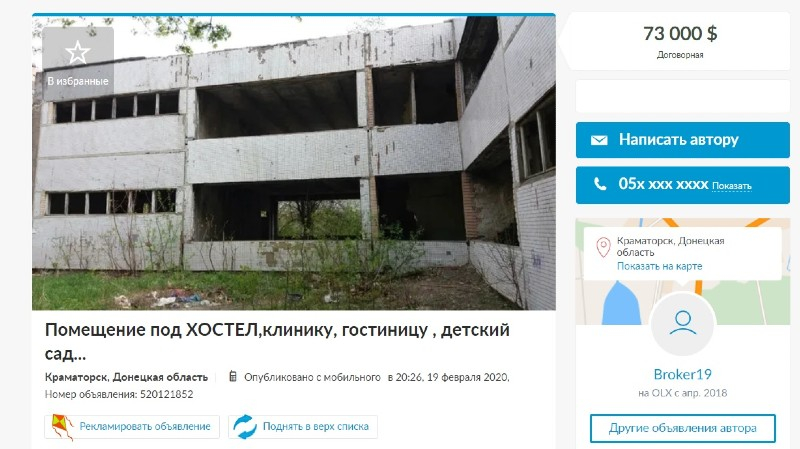Open Показать на карте link

659,266
